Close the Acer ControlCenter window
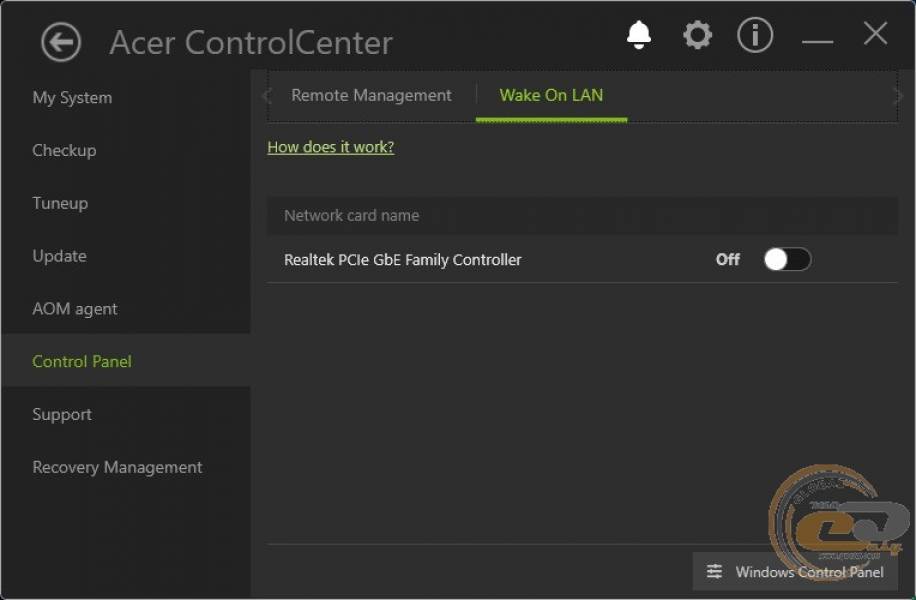The image size is (916, 600). pos(875,33)
